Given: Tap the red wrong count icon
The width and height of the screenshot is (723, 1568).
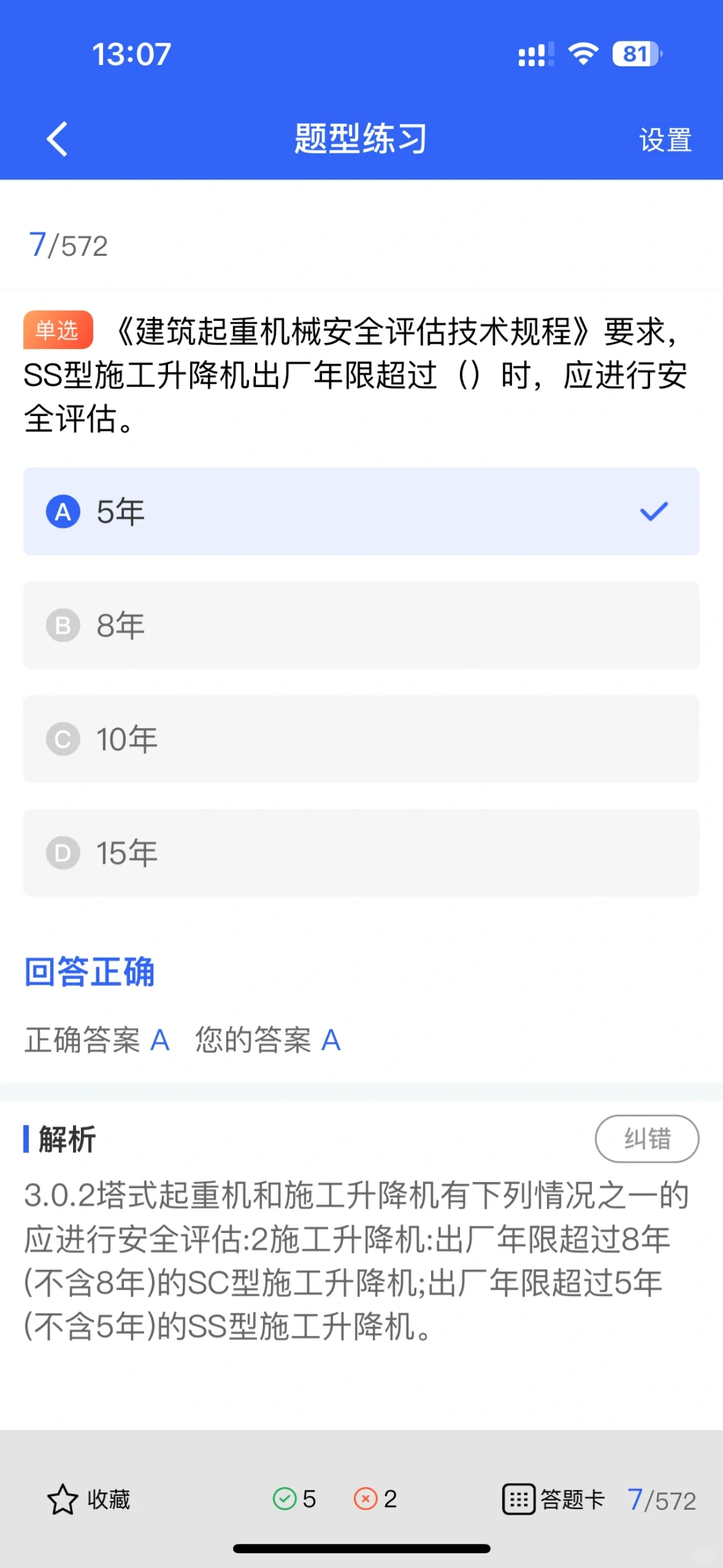Looking at the screenshot, I should (366, 1498).
